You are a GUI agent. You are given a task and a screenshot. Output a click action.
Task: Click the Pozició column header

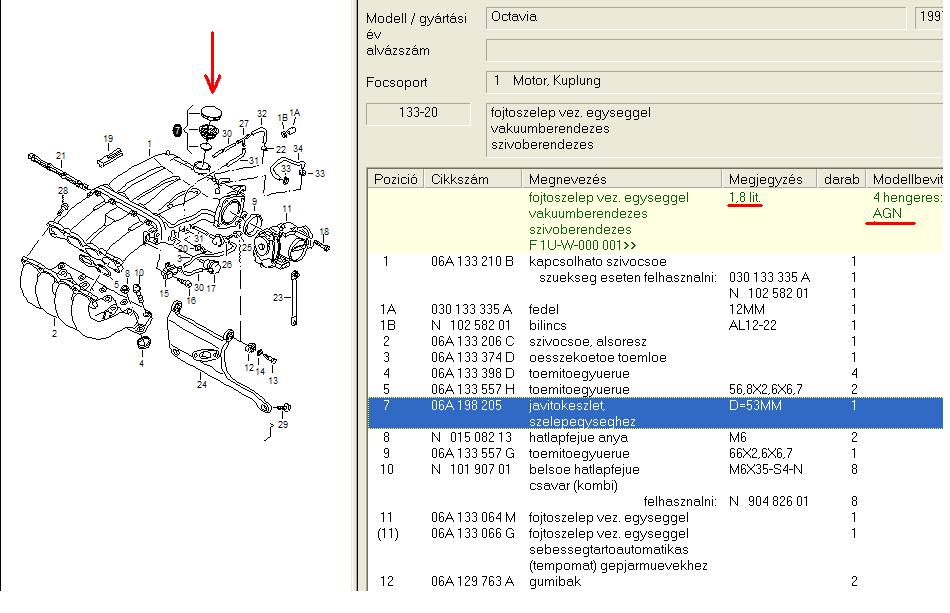coord(396,179)
